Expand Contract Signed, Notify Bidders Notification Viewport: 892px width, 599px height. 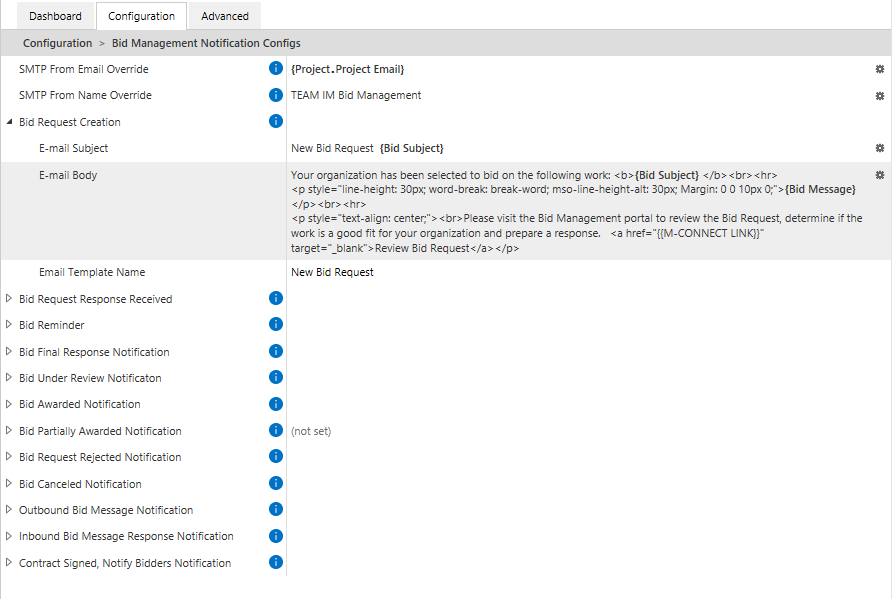coord(10,563)
